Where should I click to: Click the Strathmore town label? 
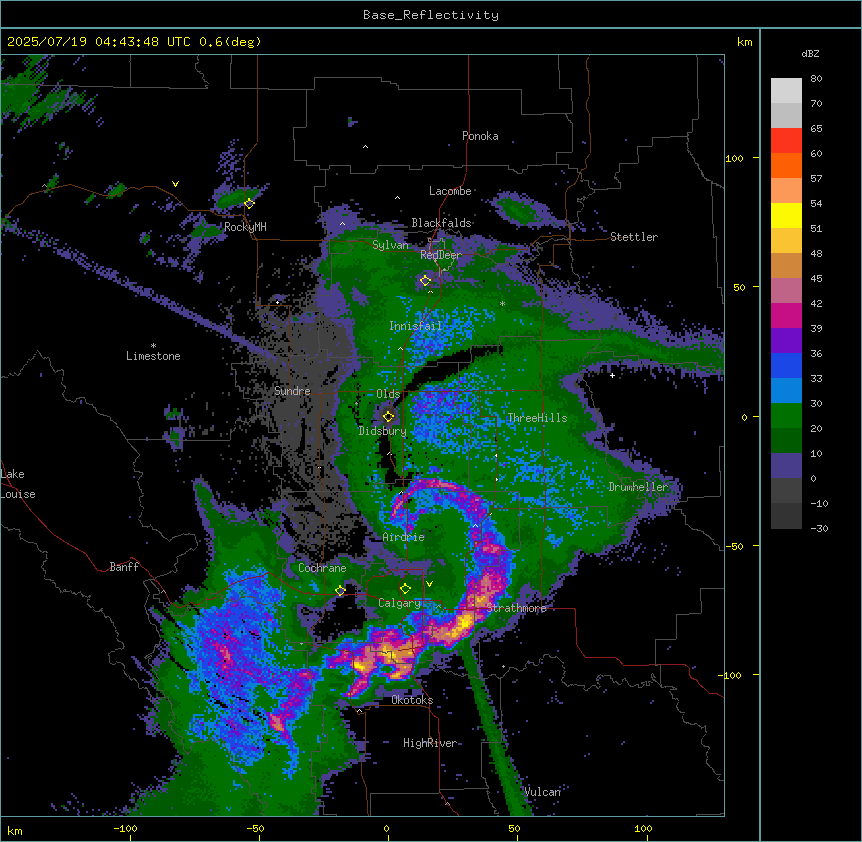click(x=517, y=608)
